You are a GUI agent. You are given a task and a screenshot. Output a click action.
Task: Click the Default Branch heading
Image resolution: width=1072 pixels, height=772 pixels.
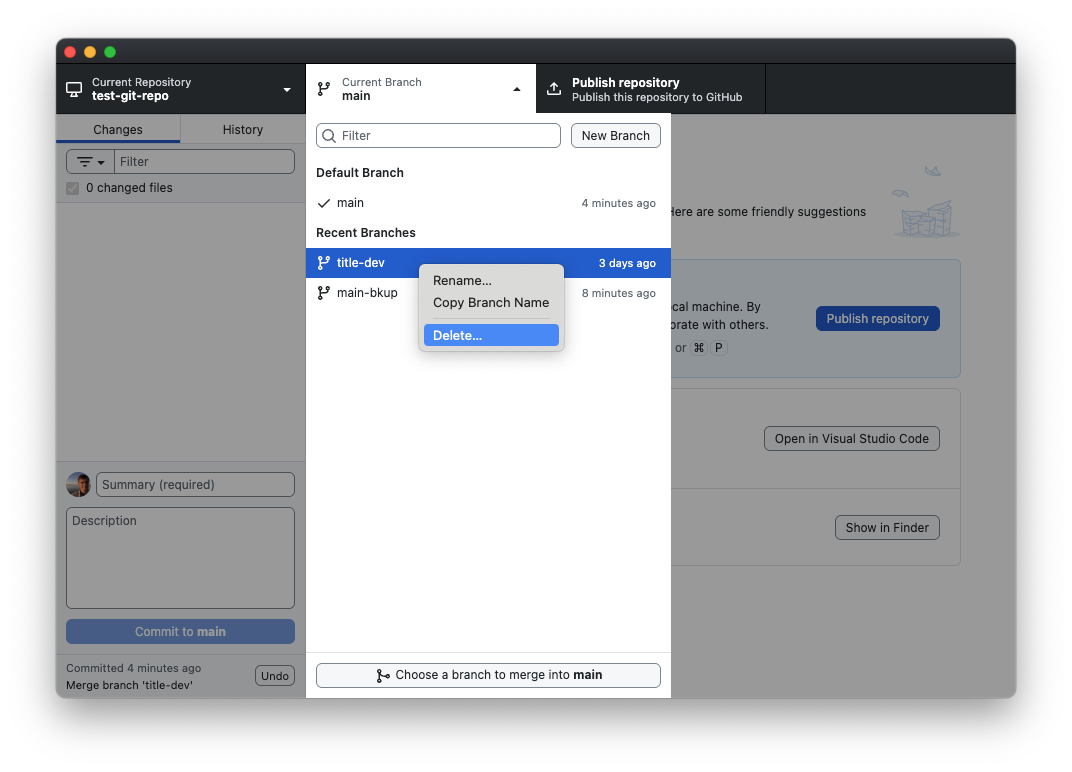360,173
